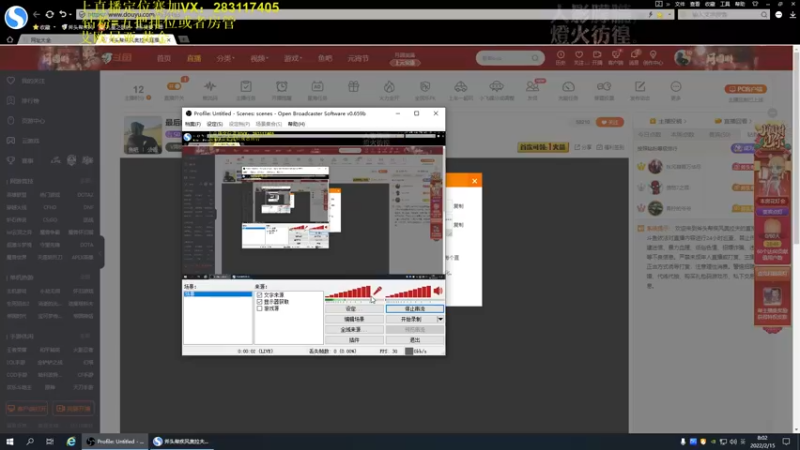
Task: Click the 停止串流 stop streaming button
Action: pos(415,309)
